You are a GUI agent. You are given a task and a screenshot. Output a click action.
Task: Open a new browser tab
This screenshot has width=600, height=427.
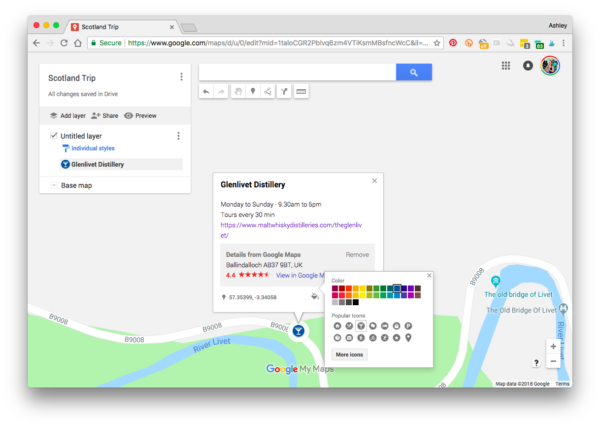click(189, 27)
